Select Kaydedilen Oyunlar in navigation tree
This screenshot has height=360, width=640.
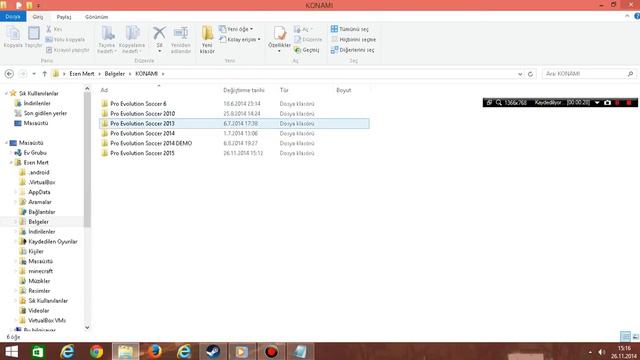pos(53,241)
